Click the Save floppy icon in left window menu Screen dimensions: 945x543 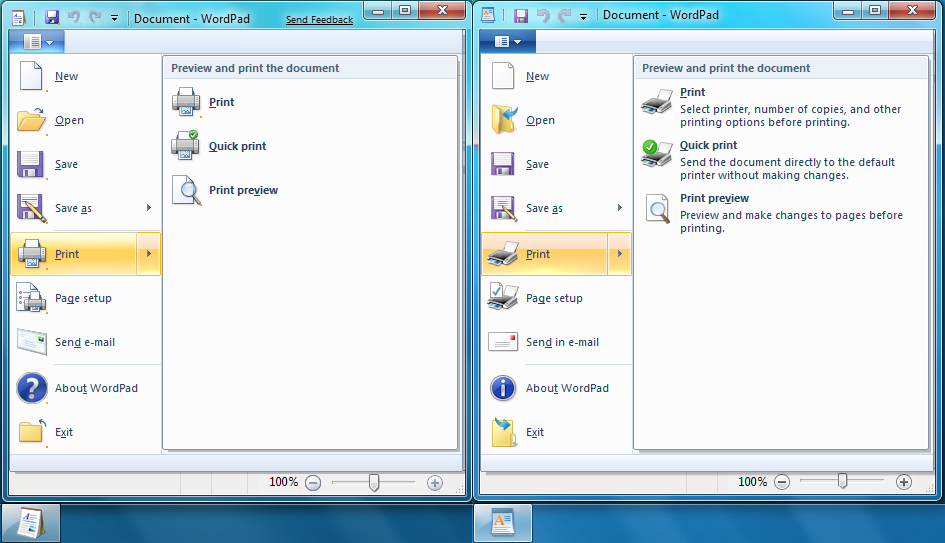tap(30, 164)
